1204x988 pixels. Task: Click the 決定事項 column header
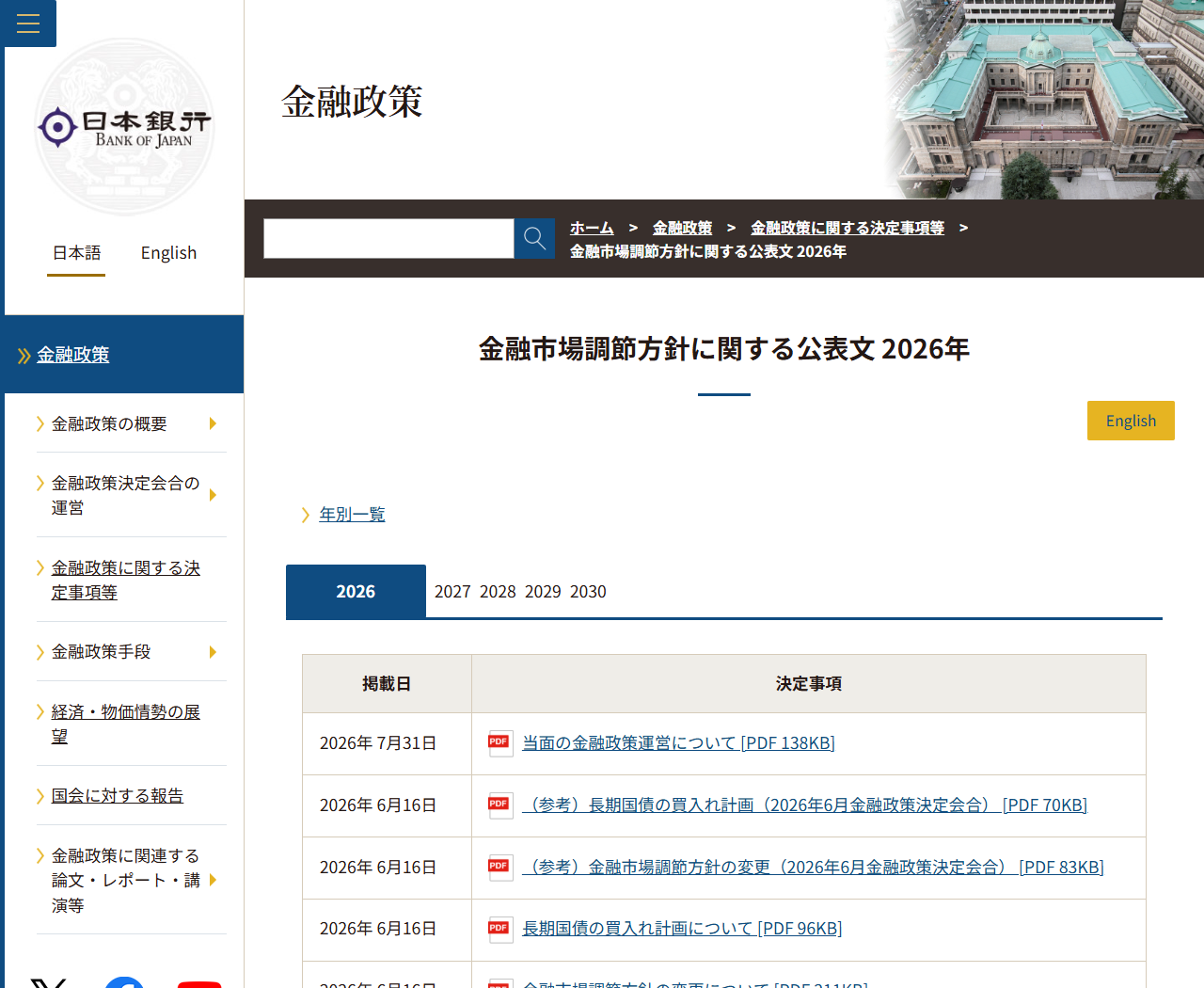coord(809,684)
